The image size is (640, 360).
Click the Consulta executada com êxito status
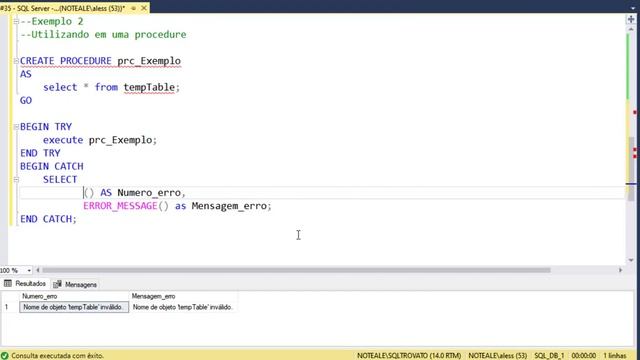click(57, 356)
